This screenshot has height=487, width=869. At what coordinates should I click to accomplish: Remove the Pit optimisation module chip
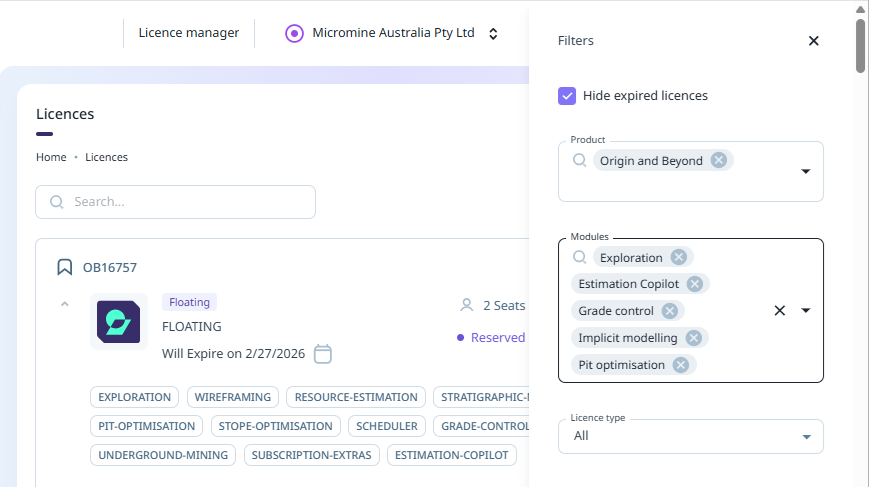pos(681,365)
